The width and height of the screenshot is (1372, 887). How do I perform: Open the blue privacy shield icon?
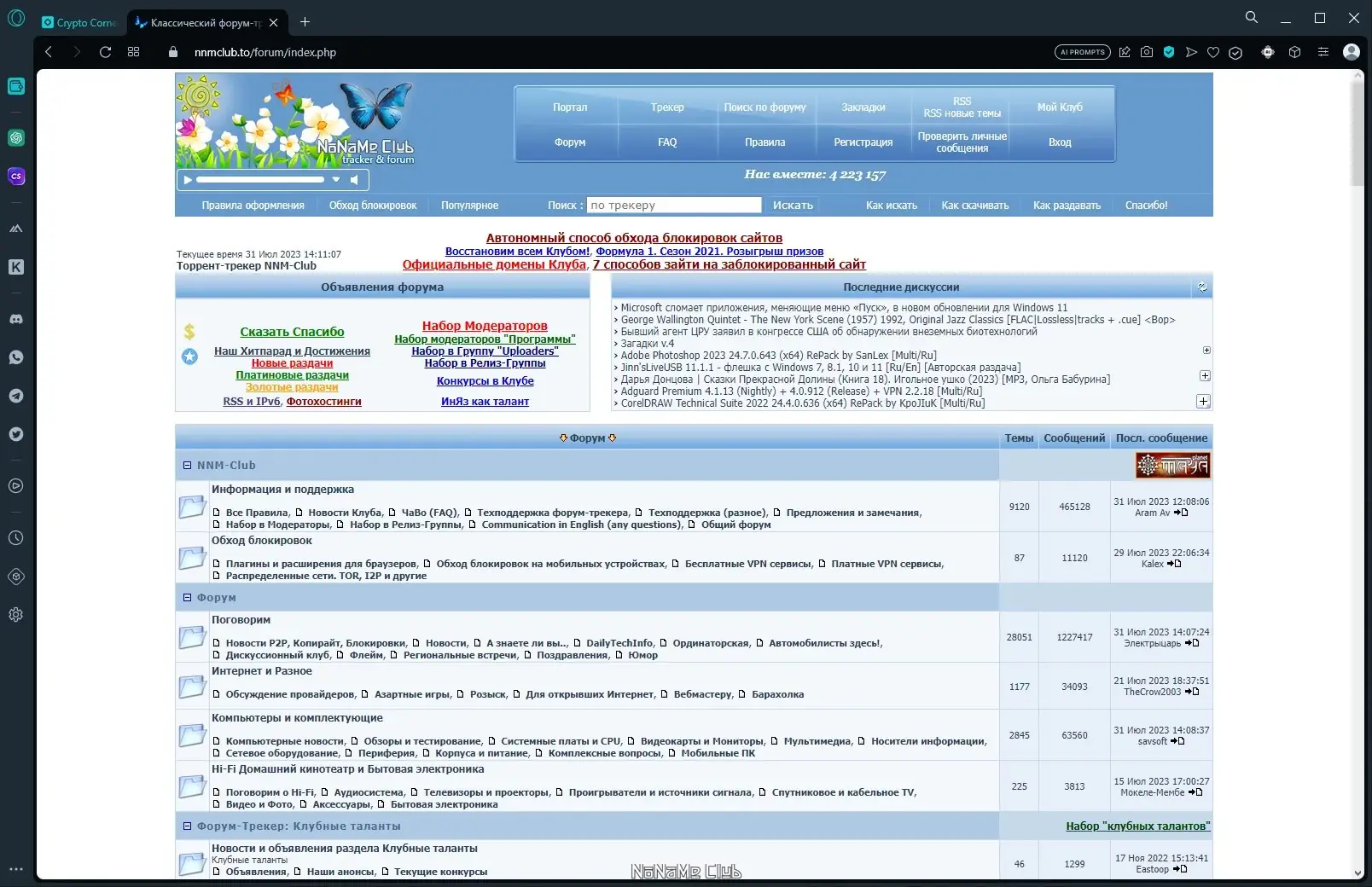[1169, 52]
